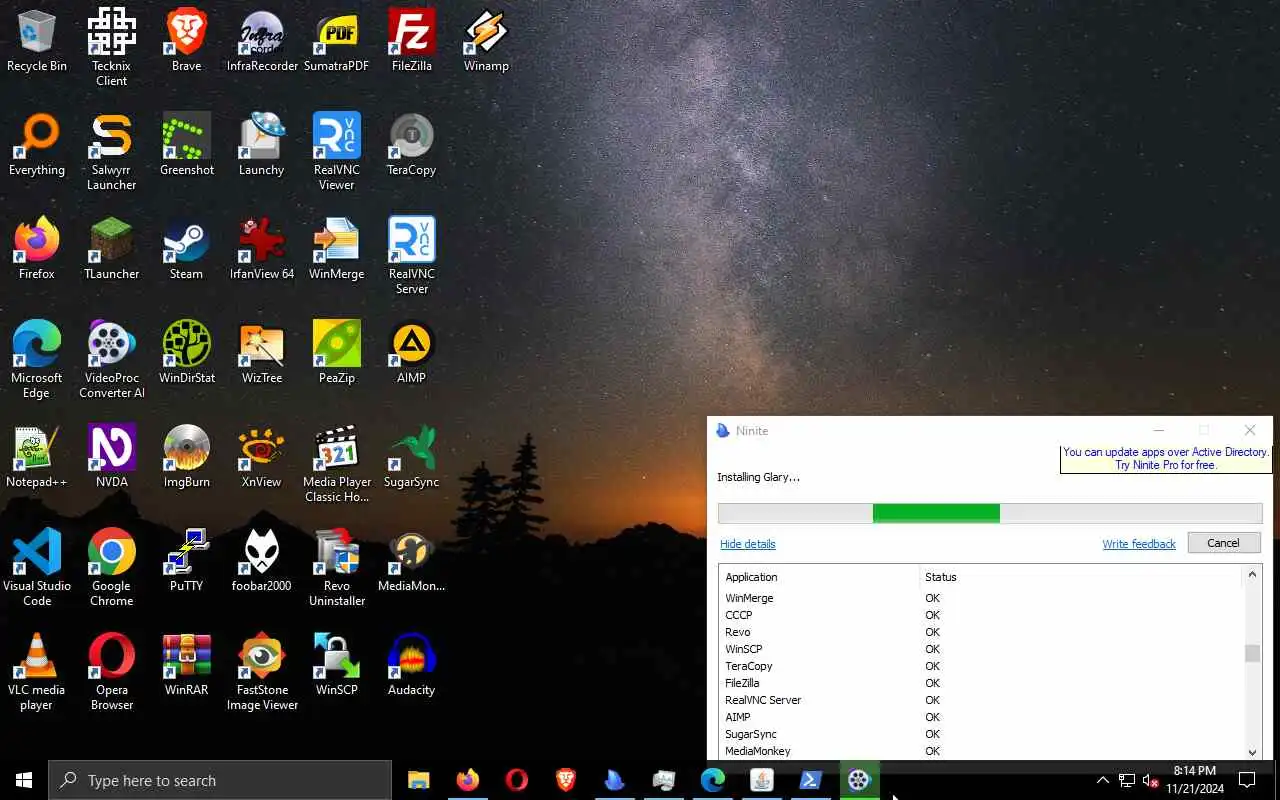Click the Try Ninite Pro tooltip banner
The height and width of the screenshot is (800, 1280).
click(x=1165, y=459)
